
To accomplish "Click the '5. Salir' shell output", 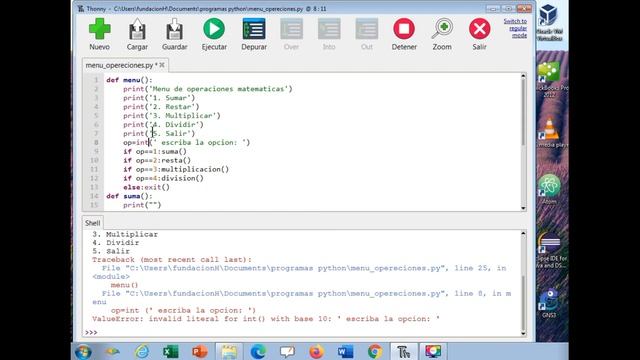I will pyautogui.click(x=111, y=251).
